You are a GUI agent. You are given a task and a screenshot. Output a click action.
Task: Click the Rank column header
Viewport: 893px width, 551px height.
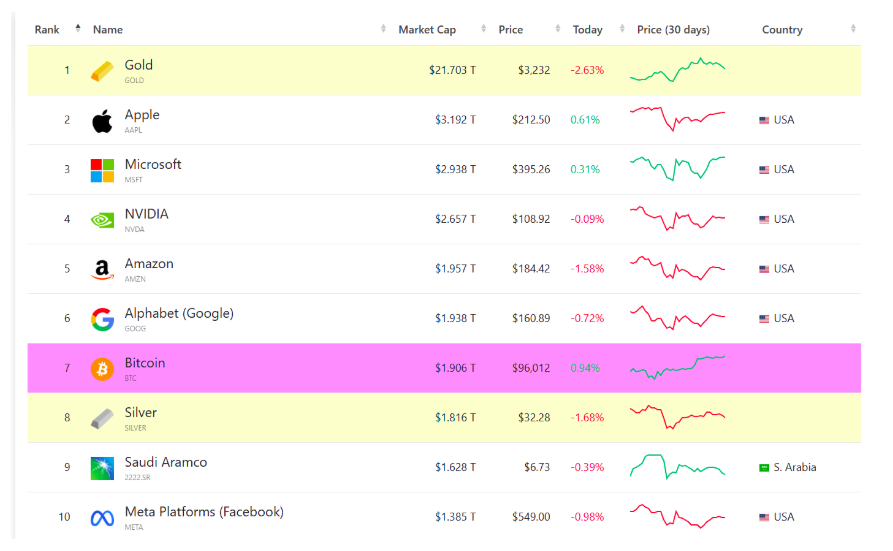47,30
